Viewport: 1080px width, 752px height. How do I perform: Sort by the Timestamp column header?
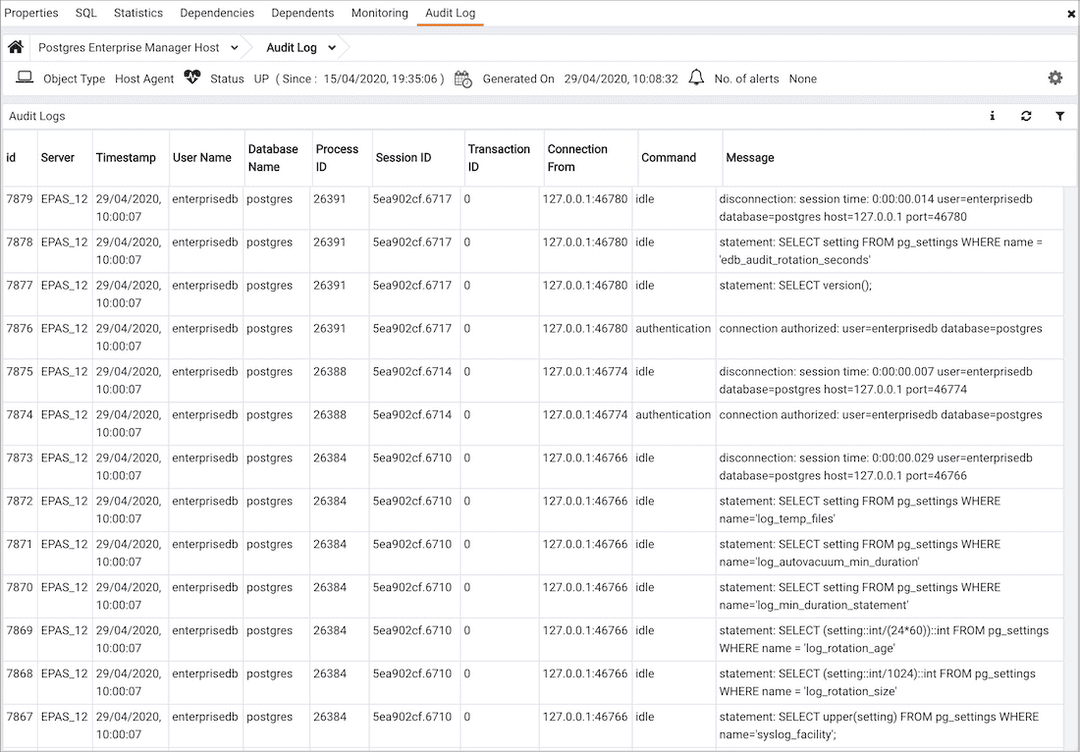[128, 157]
